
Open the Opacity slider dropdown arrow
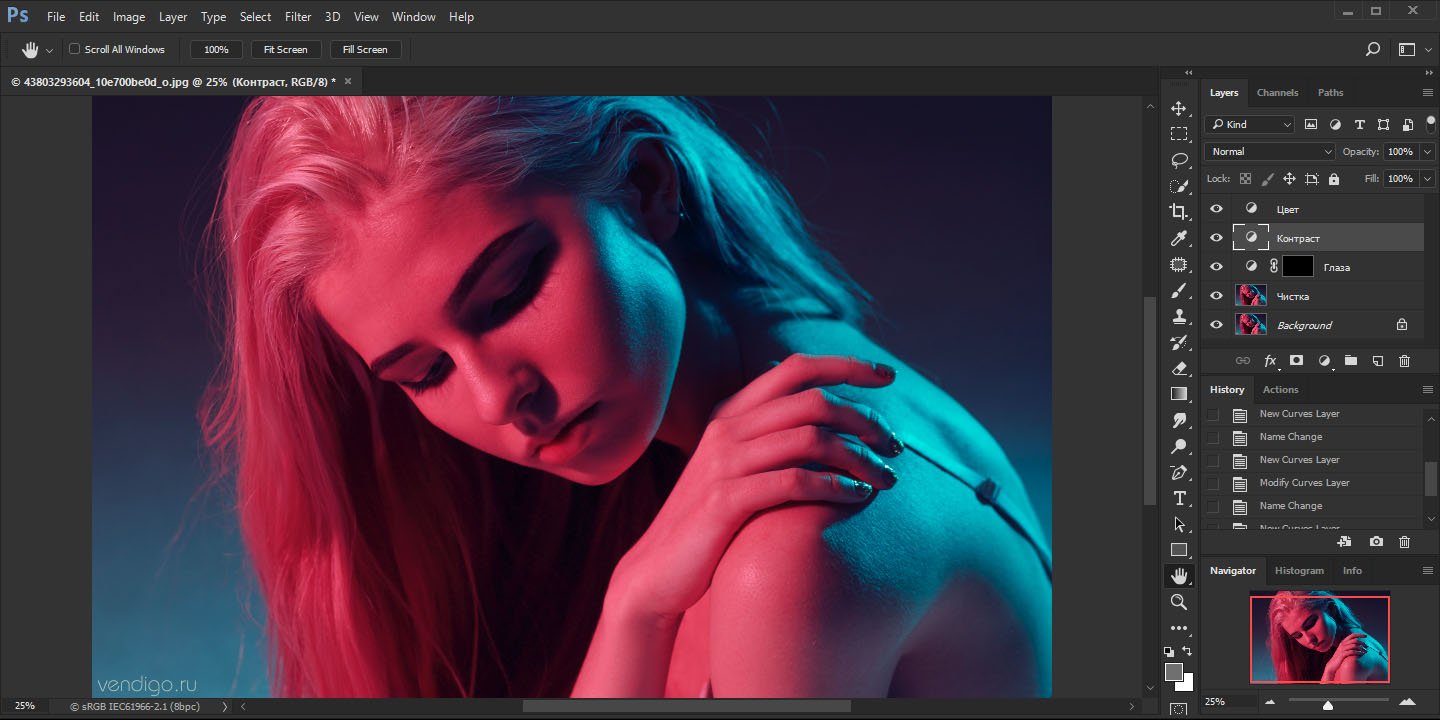1427,152
